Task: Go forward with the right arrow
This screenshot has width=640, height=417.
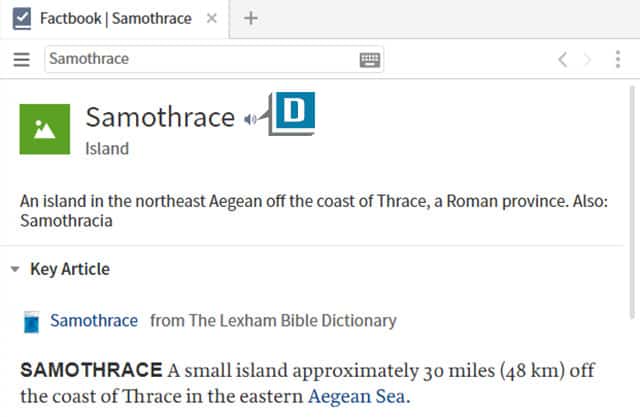Action: (588, 60)
